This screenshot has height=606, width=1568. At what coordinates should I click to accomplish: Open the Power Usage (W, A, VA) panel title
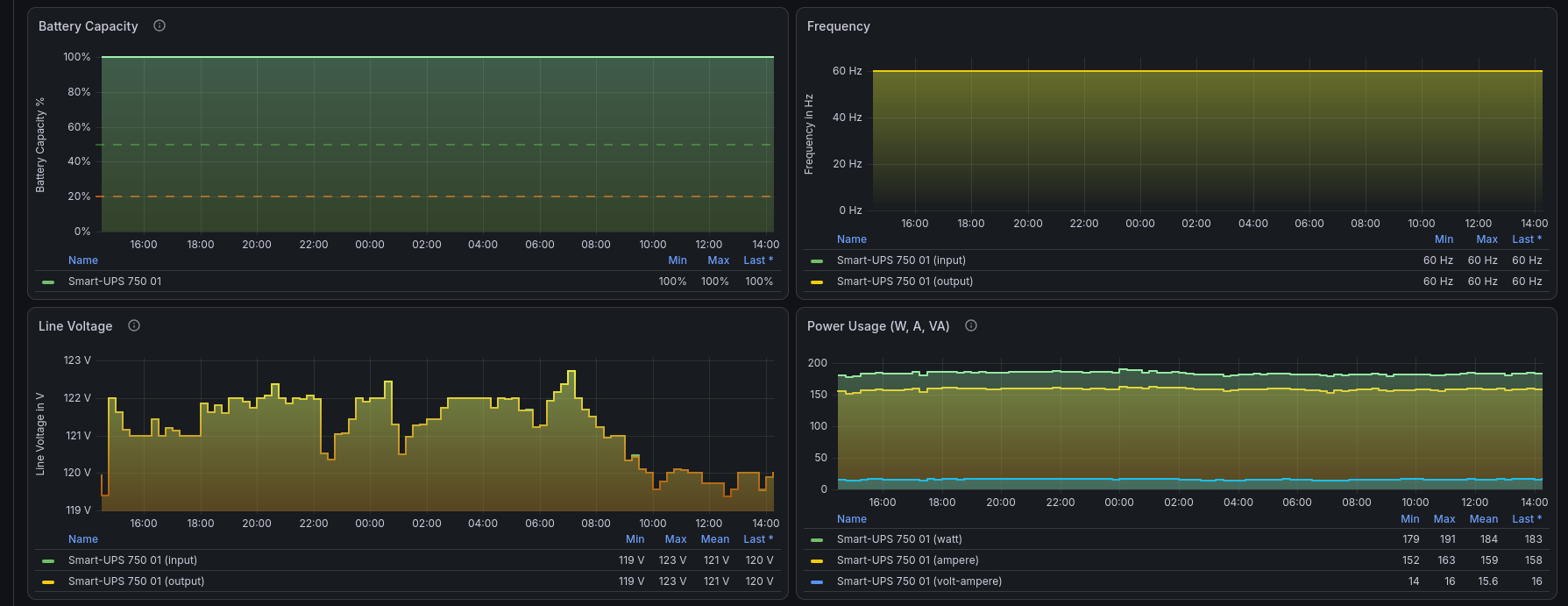(x=878, y=326)
